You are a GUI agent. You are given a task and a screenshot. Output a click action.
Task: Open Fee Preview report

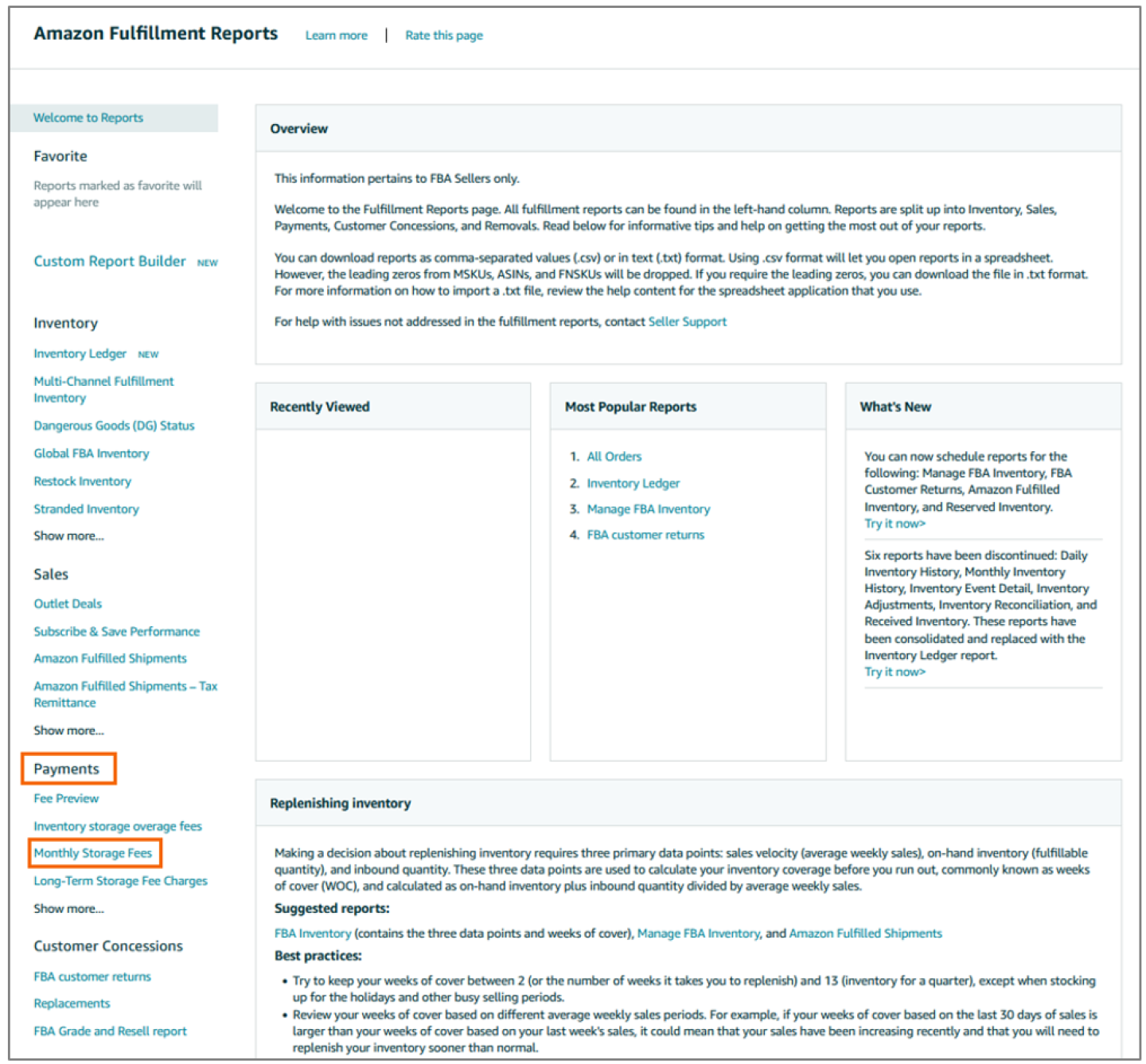pos(66,798)
